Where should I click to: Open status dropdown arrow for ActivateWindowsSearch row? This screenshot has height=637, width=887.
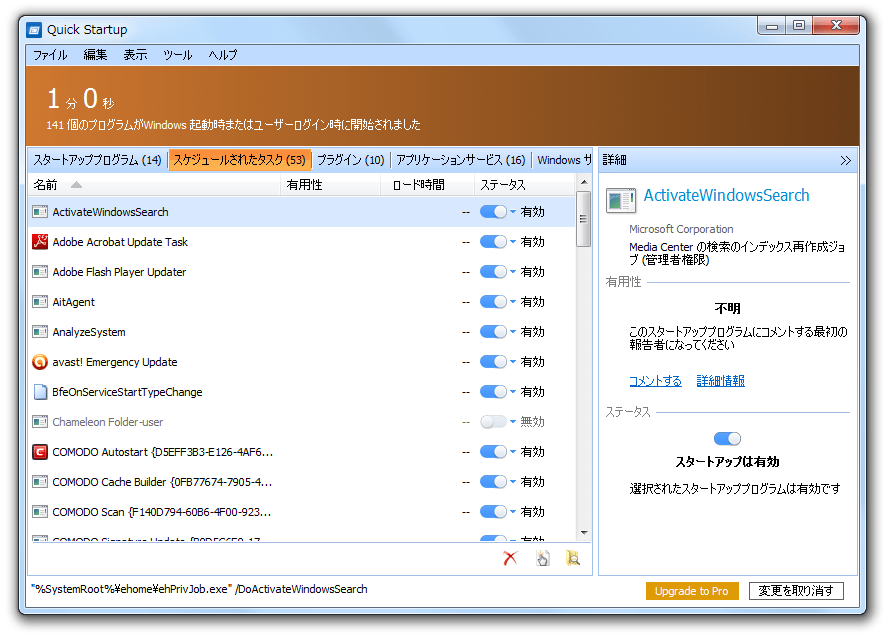tap(513, 212)
